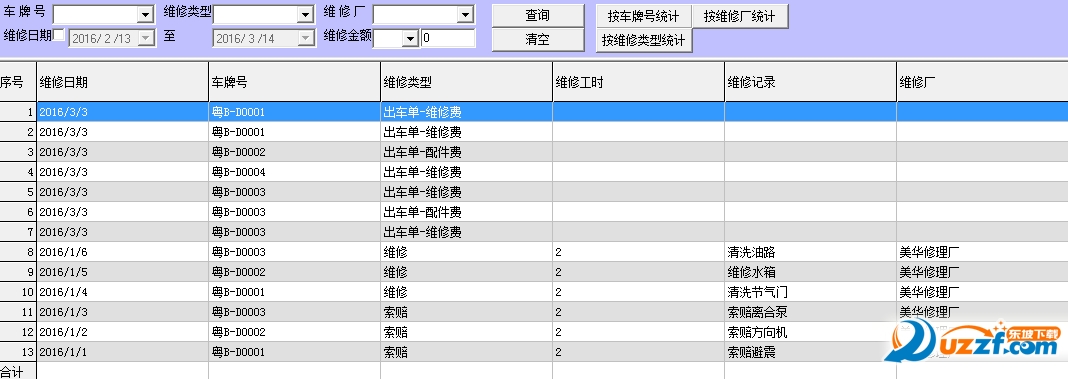Screen dimensions: 1068x379
Task: Select row 5 出车单-维修费 cell
Action: 467,192
